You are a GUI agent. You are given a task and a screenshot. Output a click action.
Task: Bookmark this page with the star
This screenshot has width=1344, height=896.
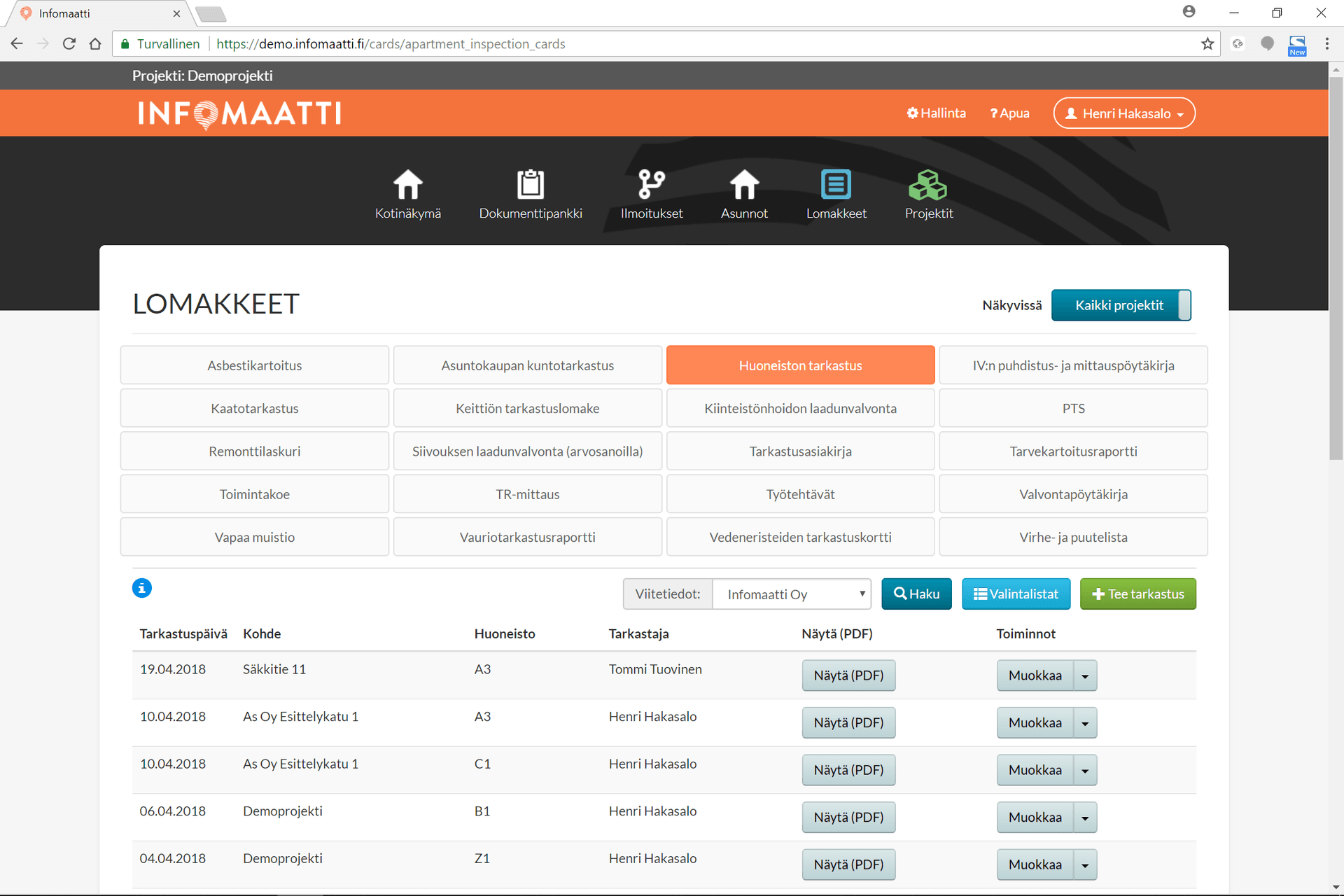(1207, 43)
